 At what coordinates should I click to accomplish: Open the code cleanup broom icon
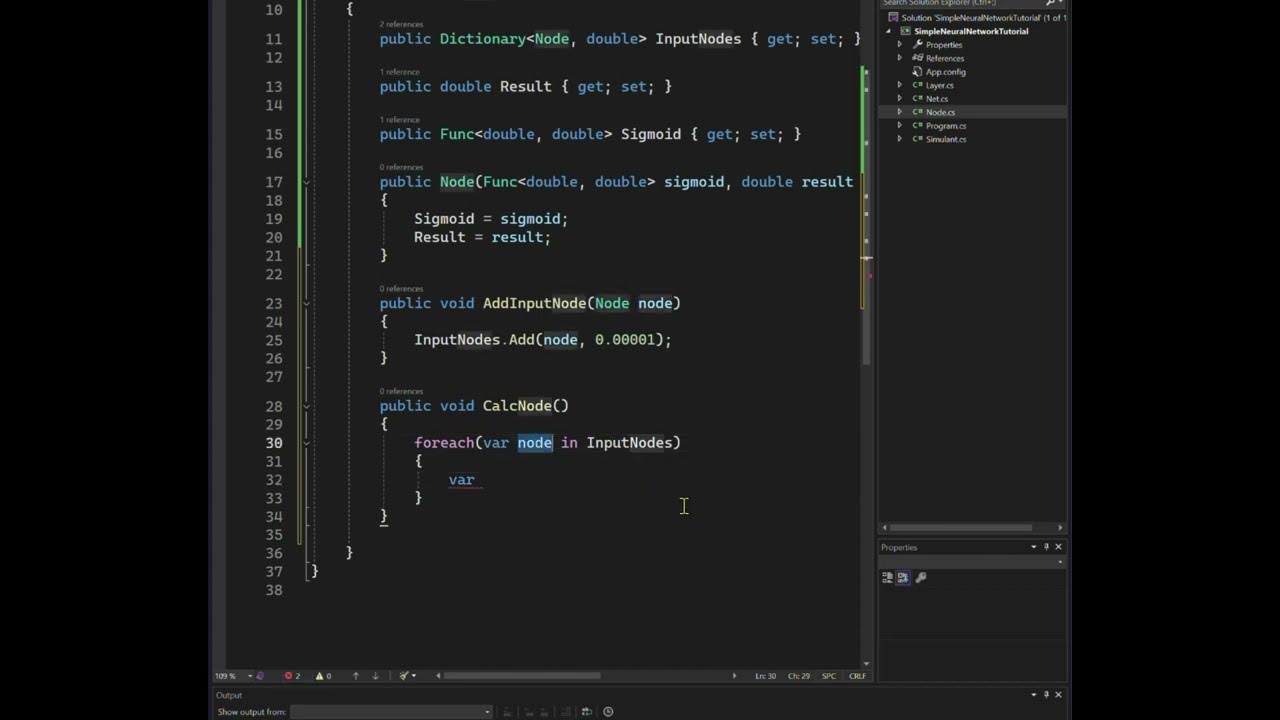(406, 676)
